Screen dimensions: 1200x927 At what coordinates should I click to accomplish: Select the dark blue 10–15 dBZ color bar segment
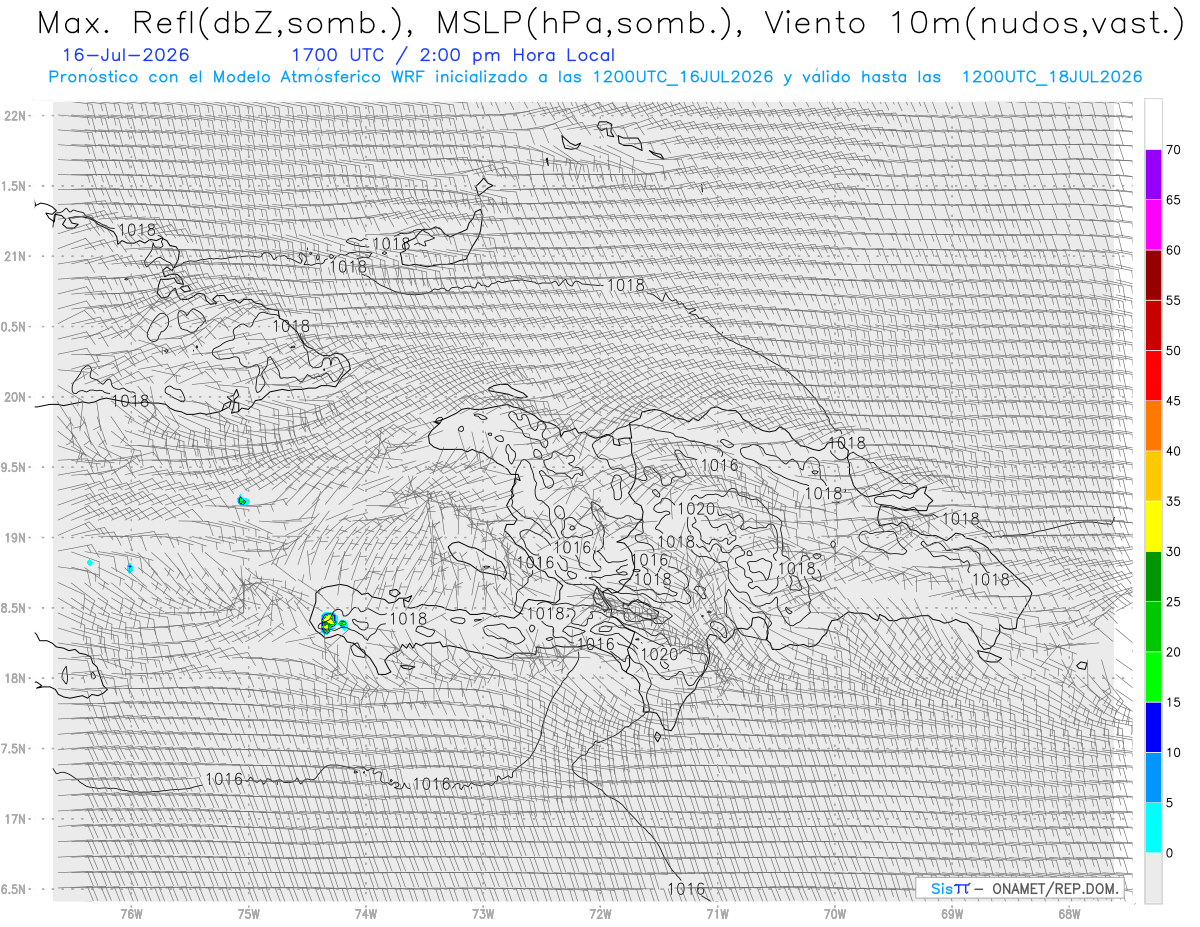(x=1154, y=727)
